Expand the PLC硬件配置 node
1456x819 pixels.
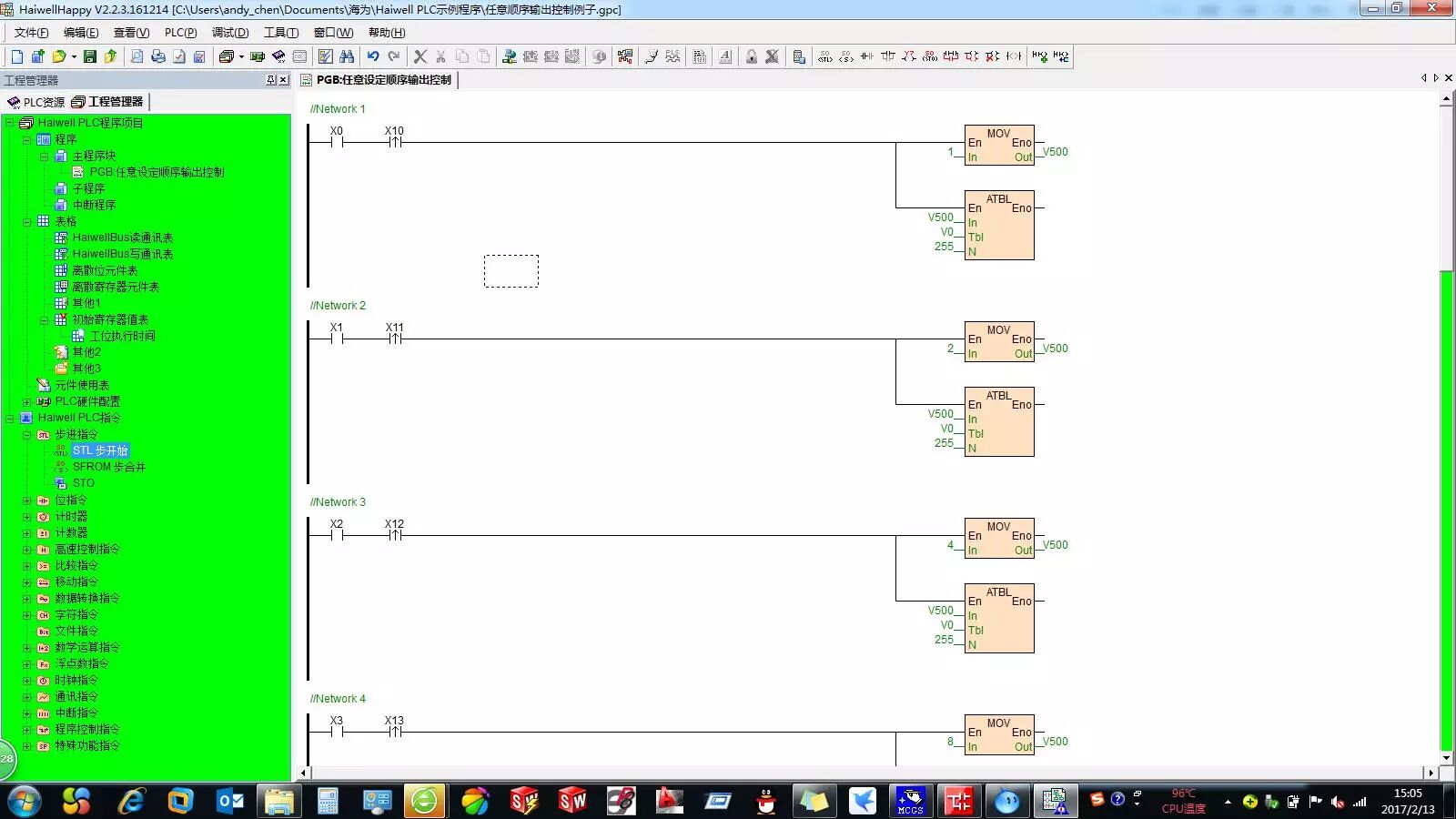point(27,402)
